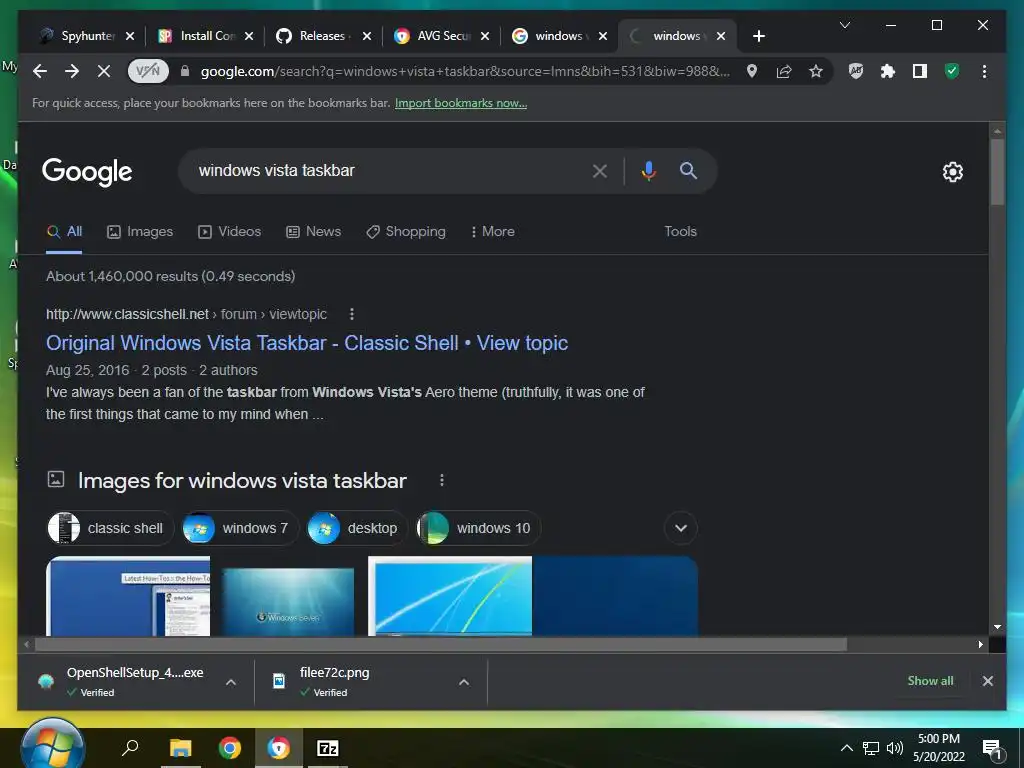
Task: Close the AVG Secure tab
Action: click(x=485, y=36)
